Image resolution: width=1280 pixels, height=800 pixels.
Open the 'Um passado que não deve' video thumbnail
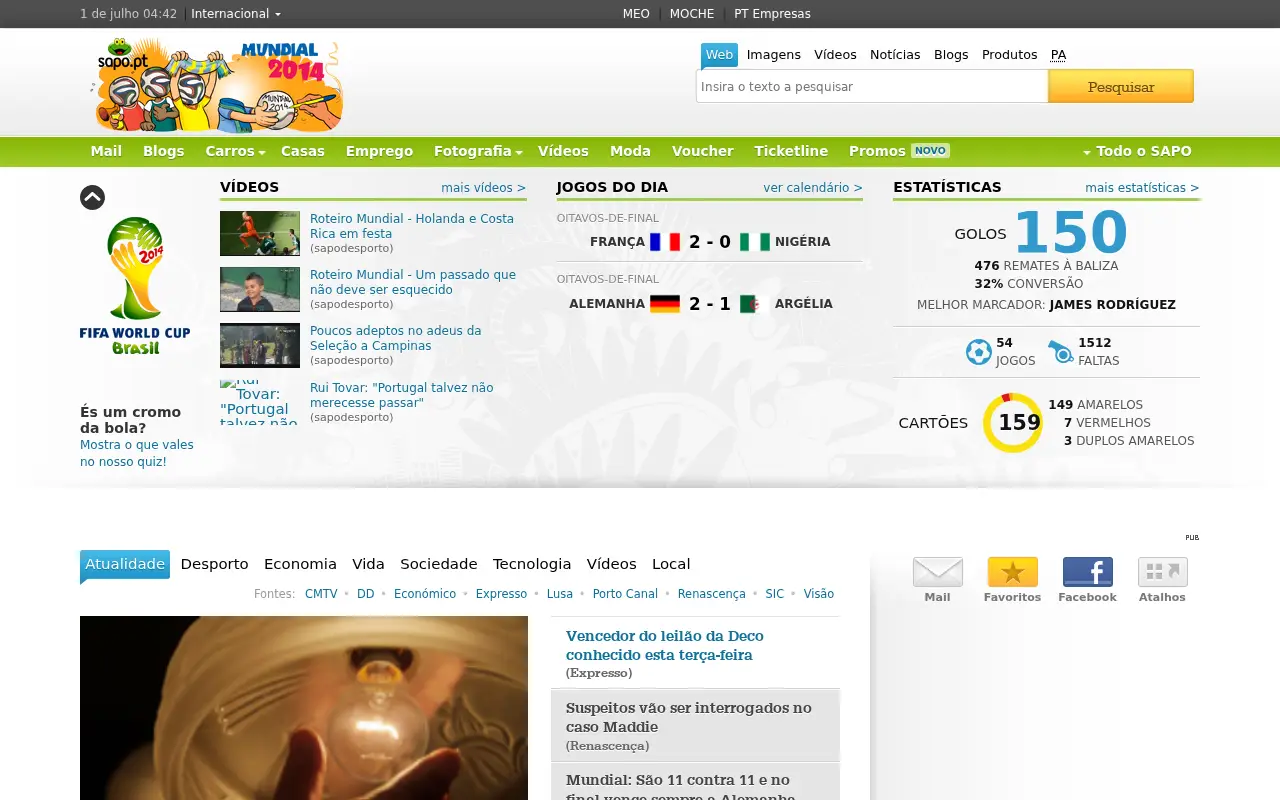click(260, 289)
